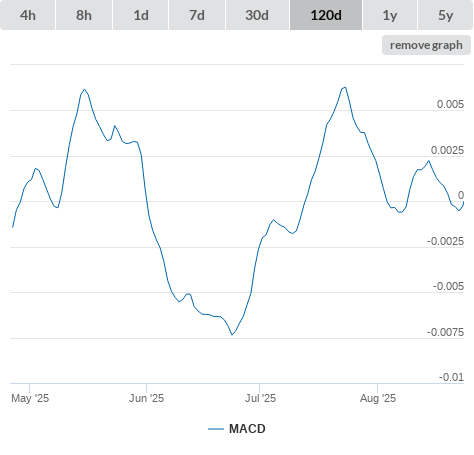Open the 5y time range tab
The image size is (474, 455).
(x=445, y=15)
